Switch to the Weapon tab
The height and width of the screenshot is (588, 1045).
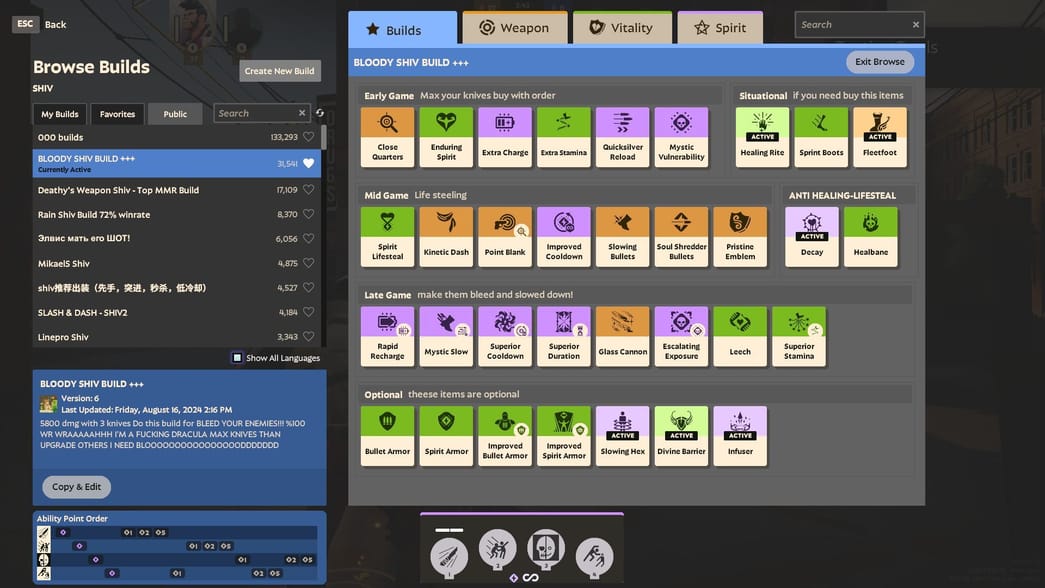pos(515,28)
